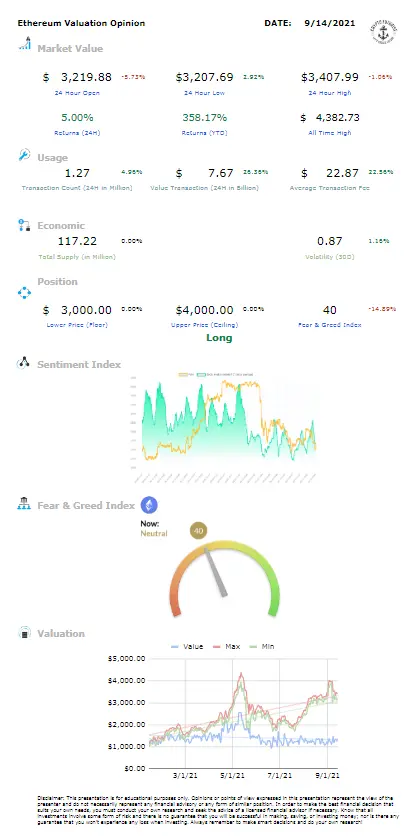Click the 3,219.88 open price
The width and height of the screenshot is (420, 840).
86,77
